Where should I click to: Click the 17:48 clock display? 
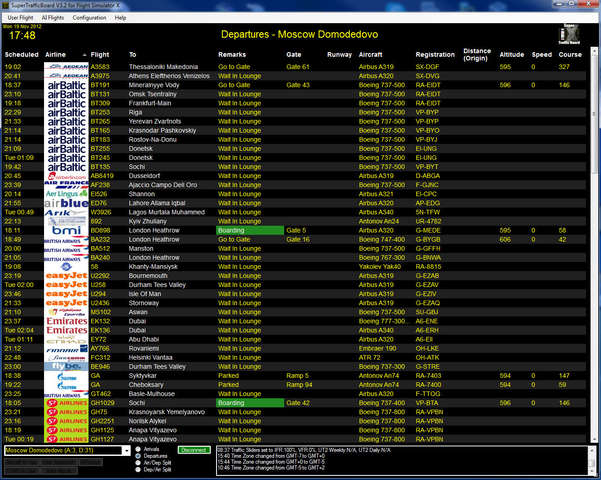coord(22,36)
